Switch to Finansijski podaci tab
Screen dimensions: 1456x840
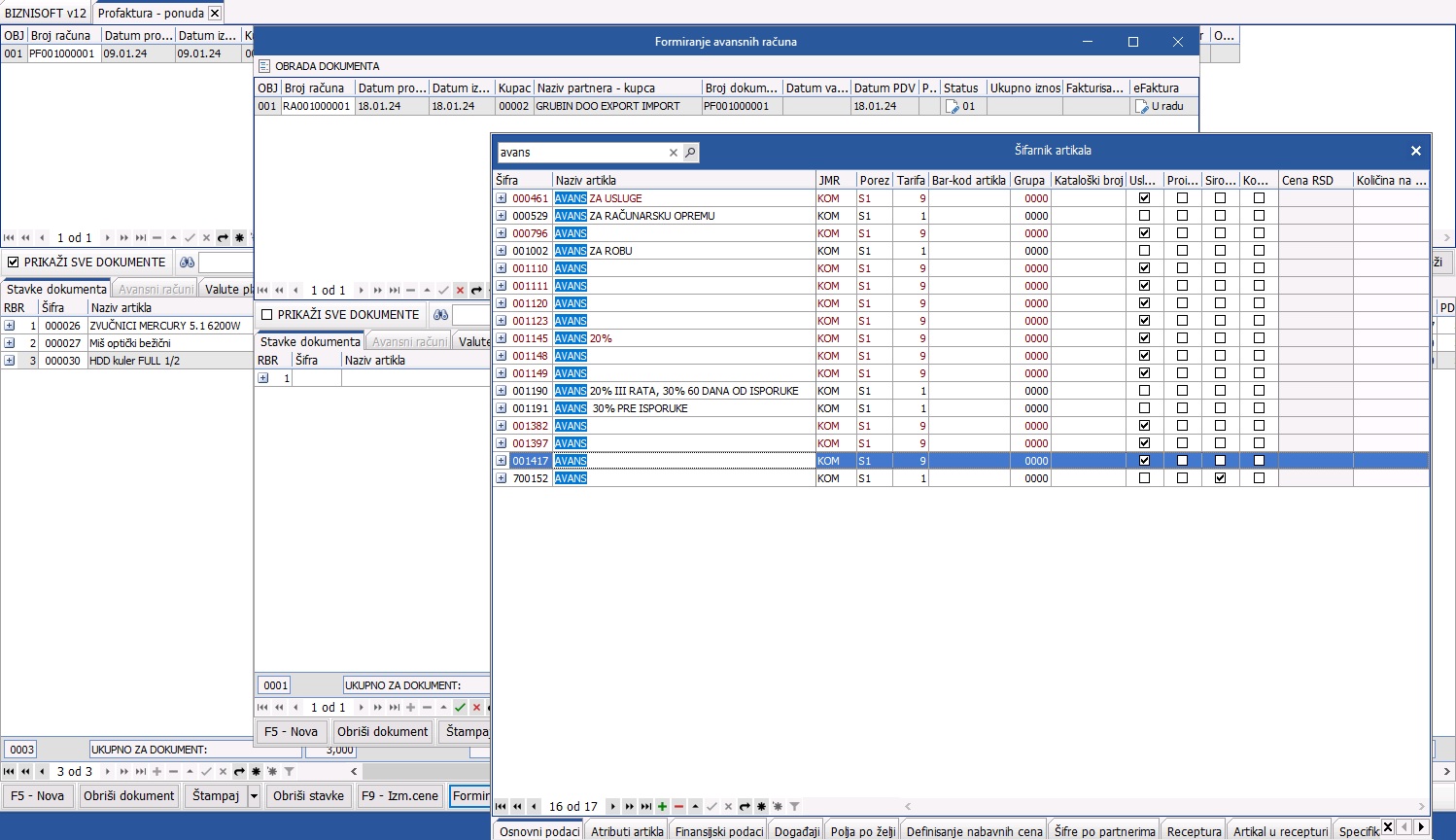coord(719,831)
